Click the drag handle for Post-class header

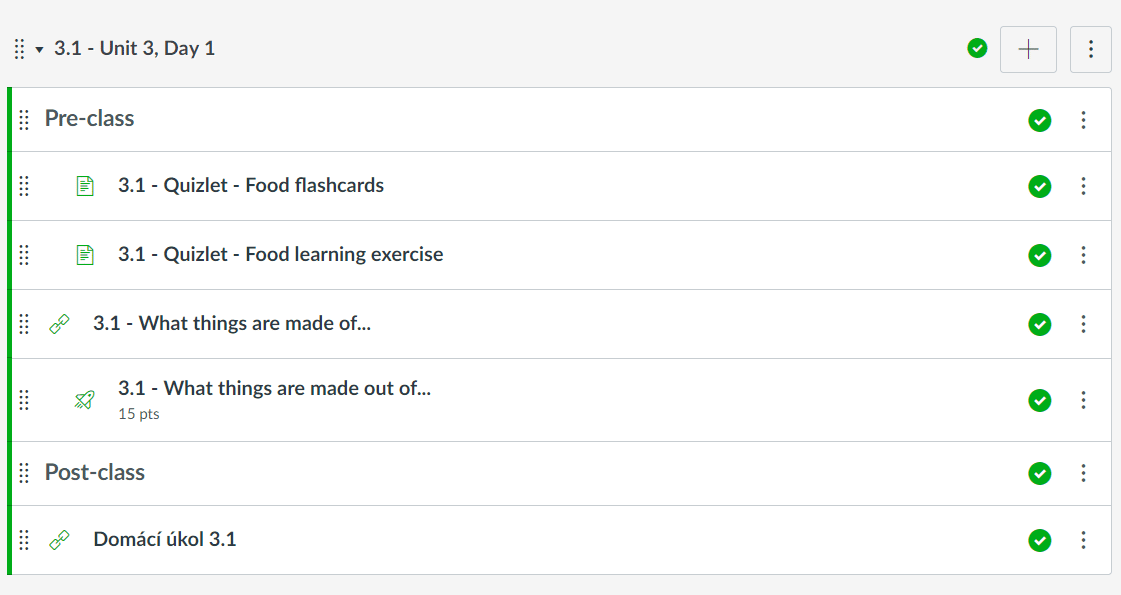point(24,473)
